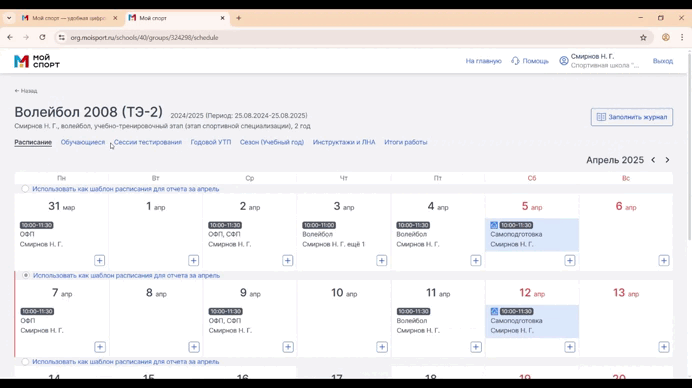Open Волейбол event on 11 April
This screenshot has width=692, height=388.
tap(438, 321)
